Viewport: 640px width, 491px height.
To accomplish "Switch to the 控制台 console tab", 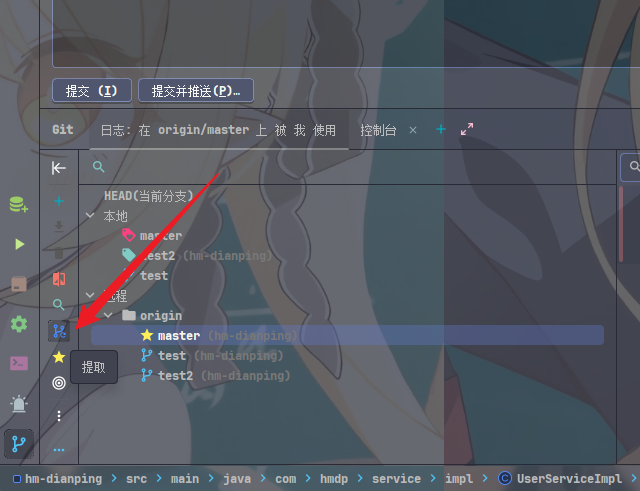I will click(378, 130).
